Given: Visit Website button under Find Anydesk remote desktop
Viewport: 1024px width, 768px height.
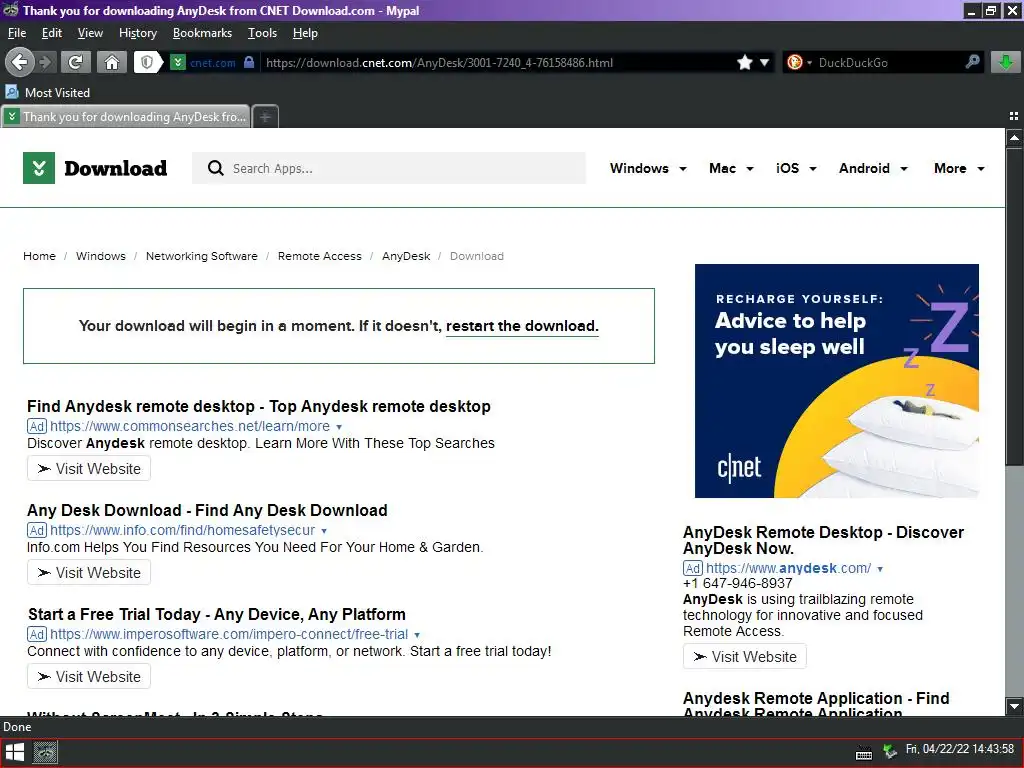Looking at the screenshot, I should pos(89,468).
